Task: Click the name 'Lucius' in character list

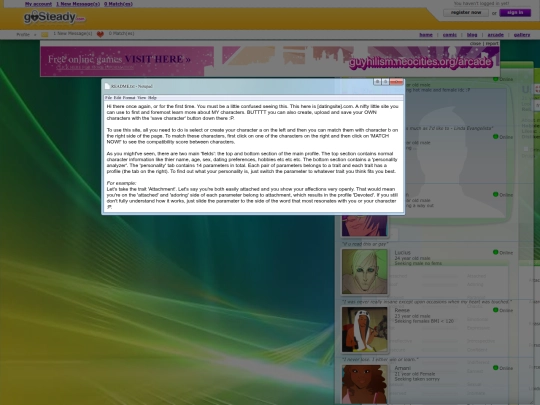Action: (403, 252)
